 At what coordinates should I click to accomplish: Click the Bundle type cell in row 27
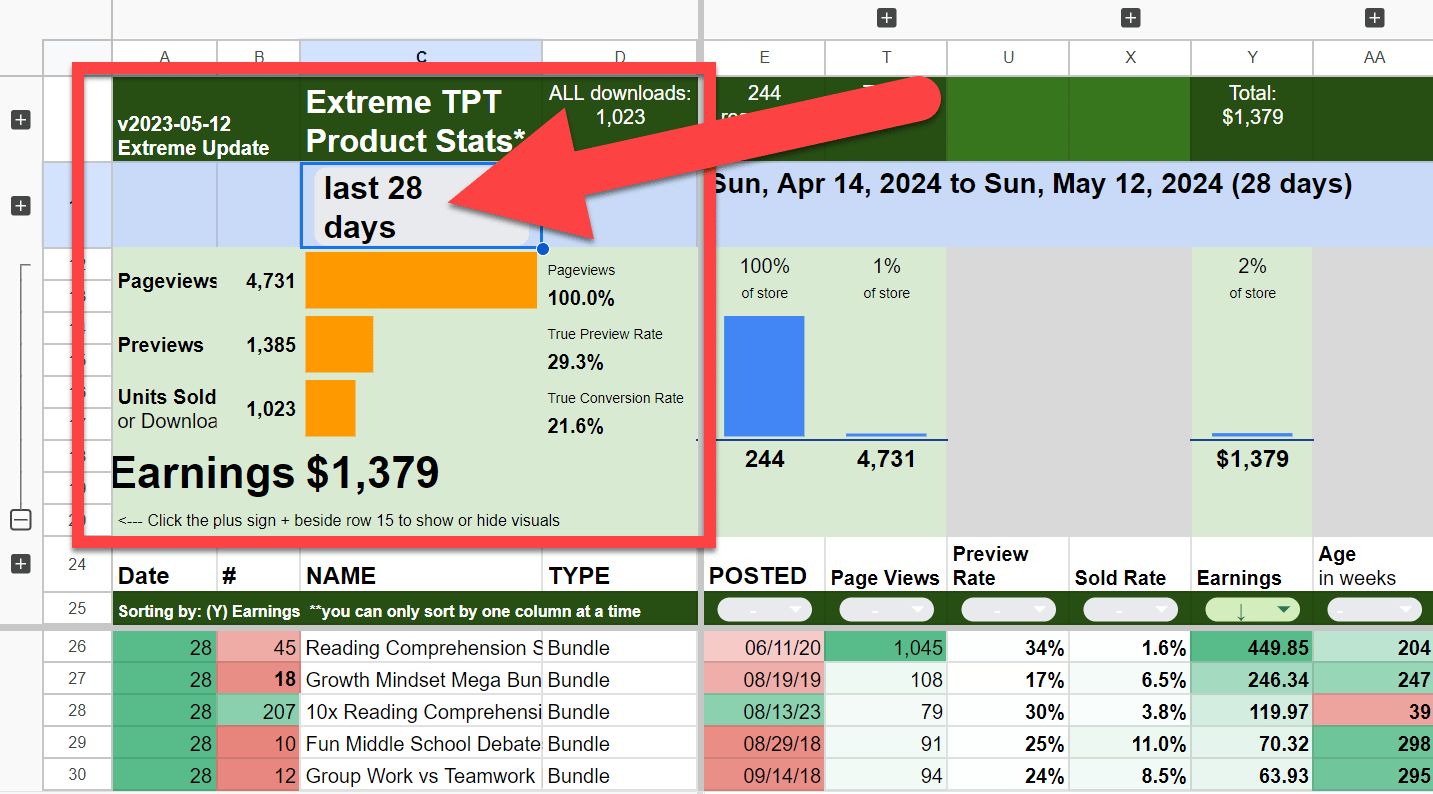(621, 679)
